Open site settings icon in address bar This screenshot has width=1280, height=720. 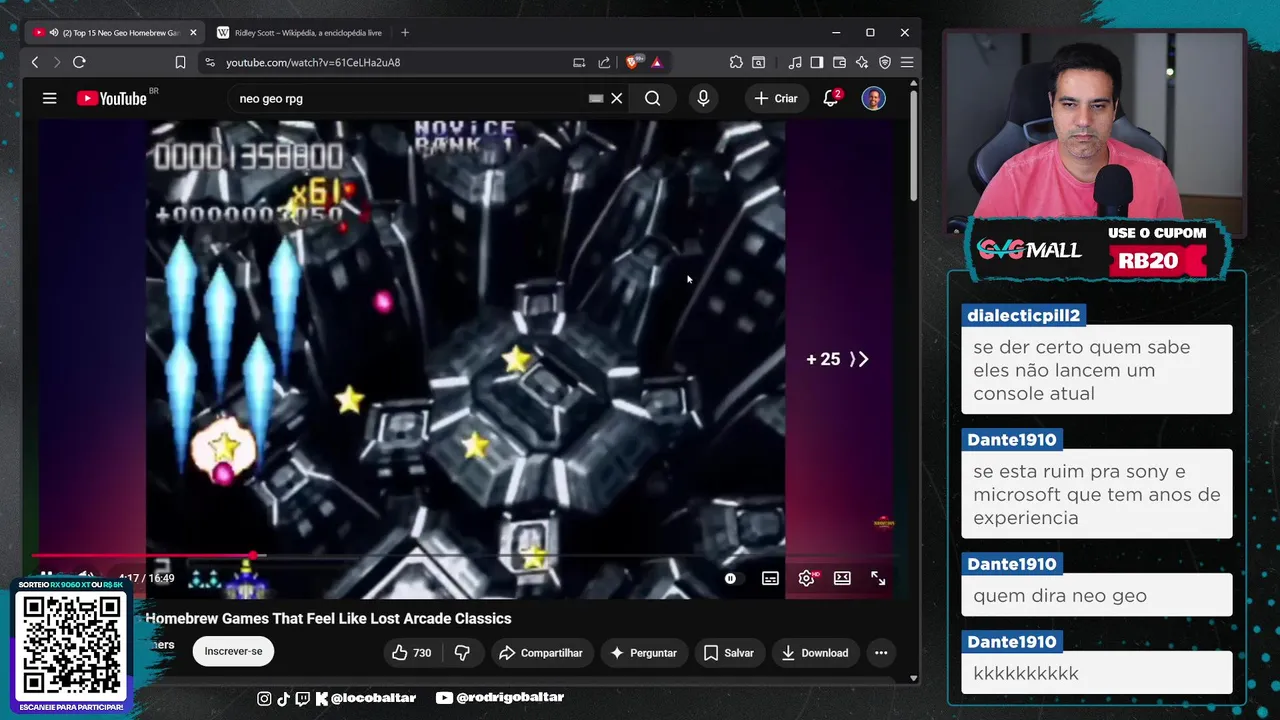pyautogui.click(x=209, y=62)
